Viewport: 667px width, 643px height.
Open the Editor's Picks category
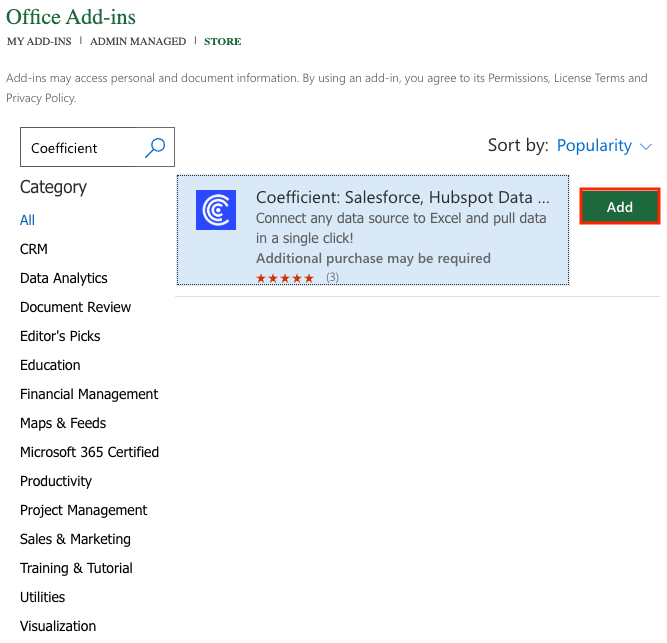point(60,336)
